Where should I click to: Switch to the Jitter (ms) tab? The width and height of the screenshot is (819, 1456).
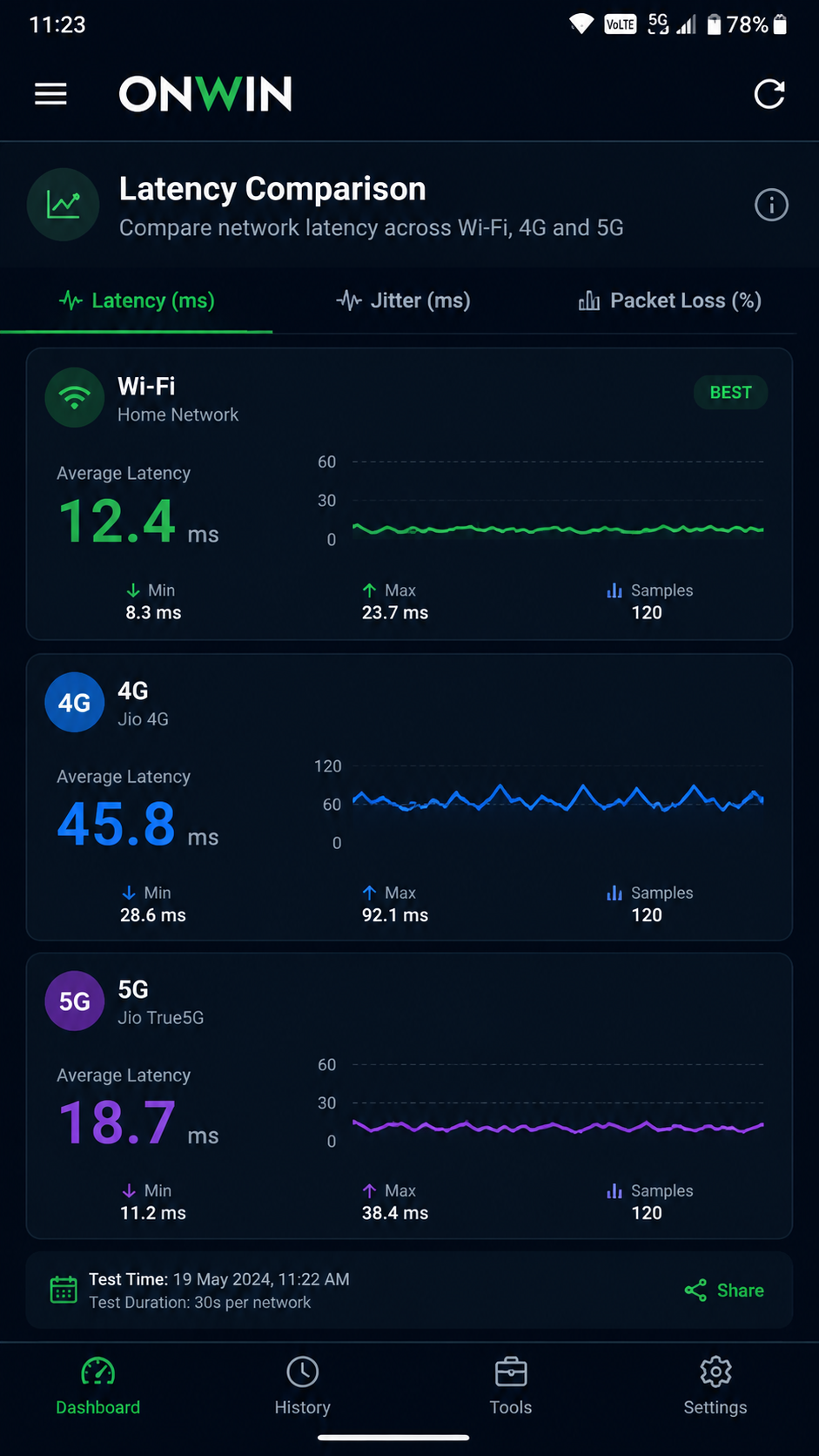(404, 300)
